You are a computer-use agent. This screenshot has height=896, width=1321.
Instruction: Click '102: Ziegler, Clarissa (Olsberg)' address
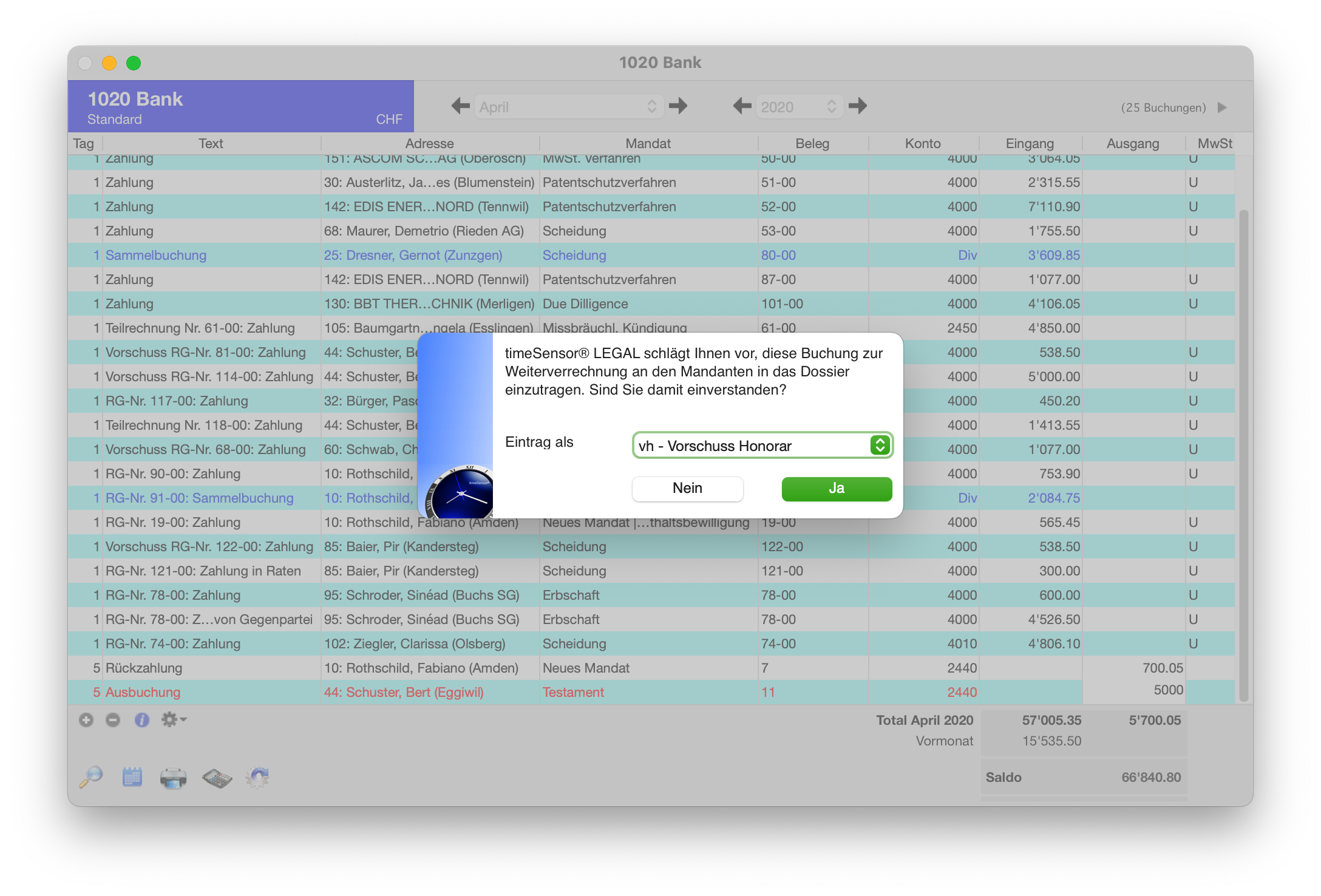[x=415, y=643]
